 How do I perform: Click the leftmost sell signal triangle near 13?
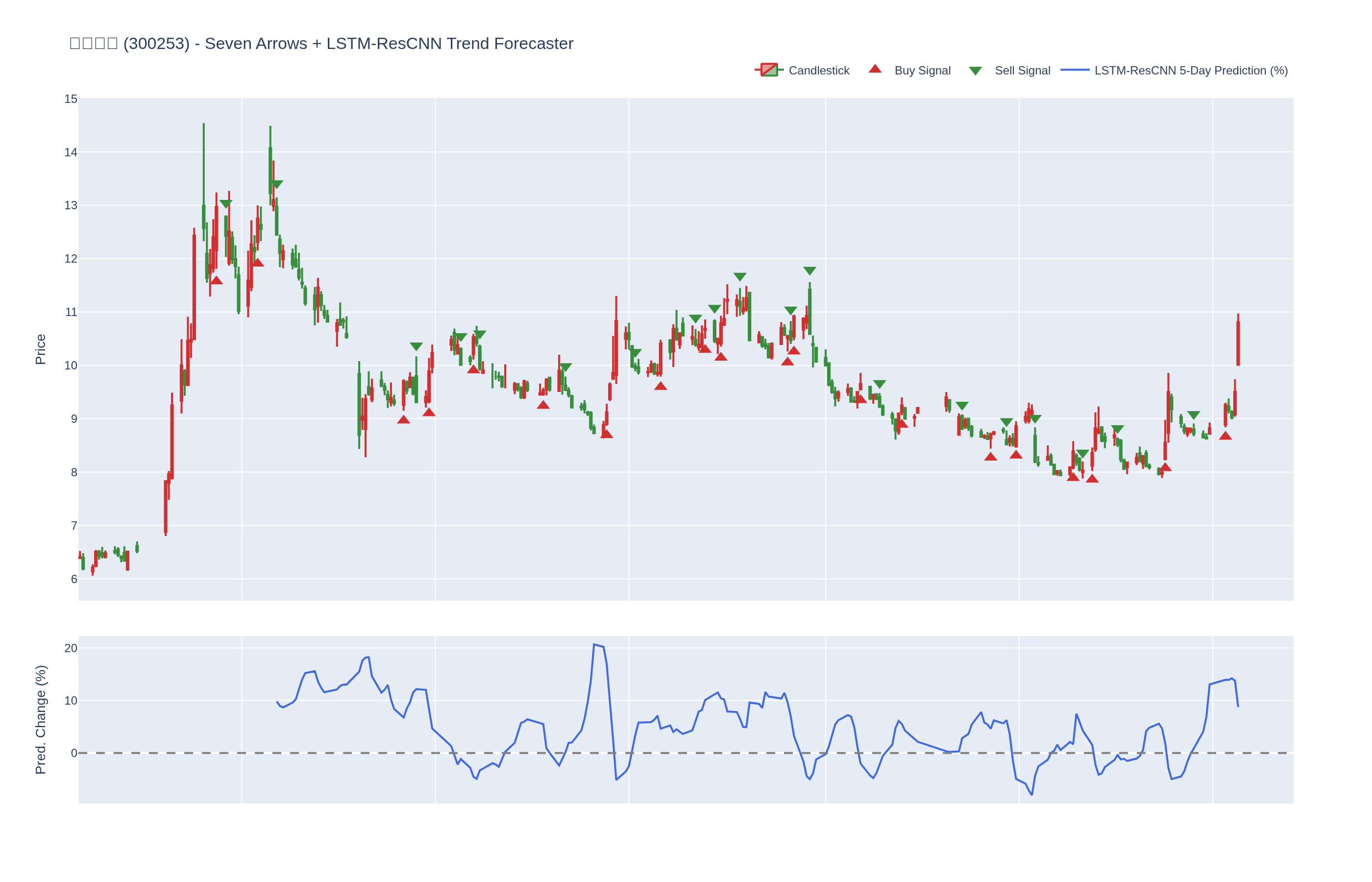point(225,204)
